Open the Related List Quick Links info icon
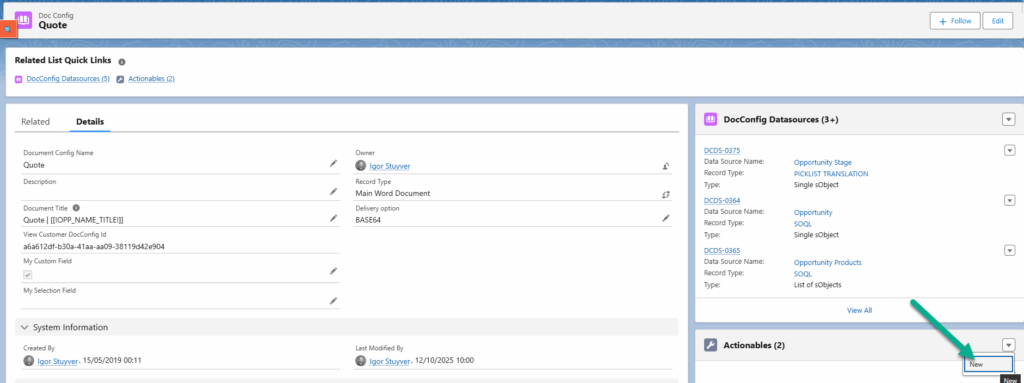Viewport: 1024px width, 383px height. click(122, 61)
